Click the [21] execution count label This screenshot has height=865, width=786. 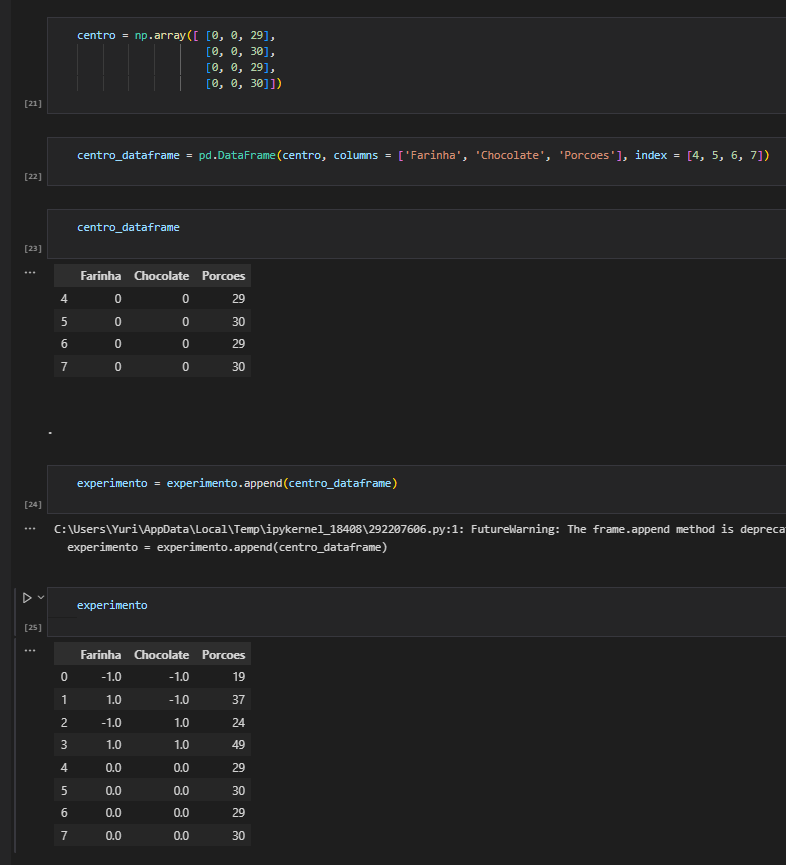point(32,102)
